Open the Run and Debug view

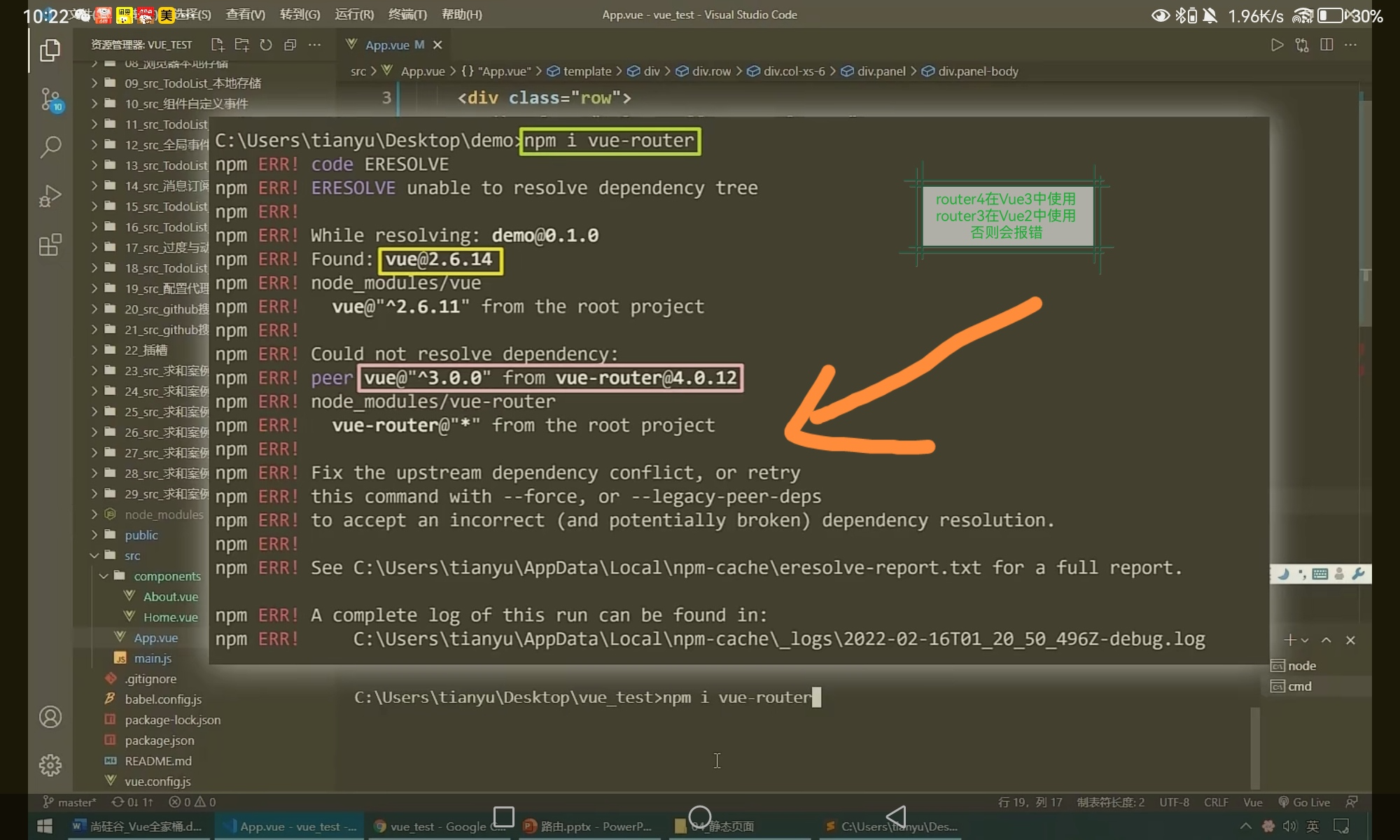pos(50,196)
